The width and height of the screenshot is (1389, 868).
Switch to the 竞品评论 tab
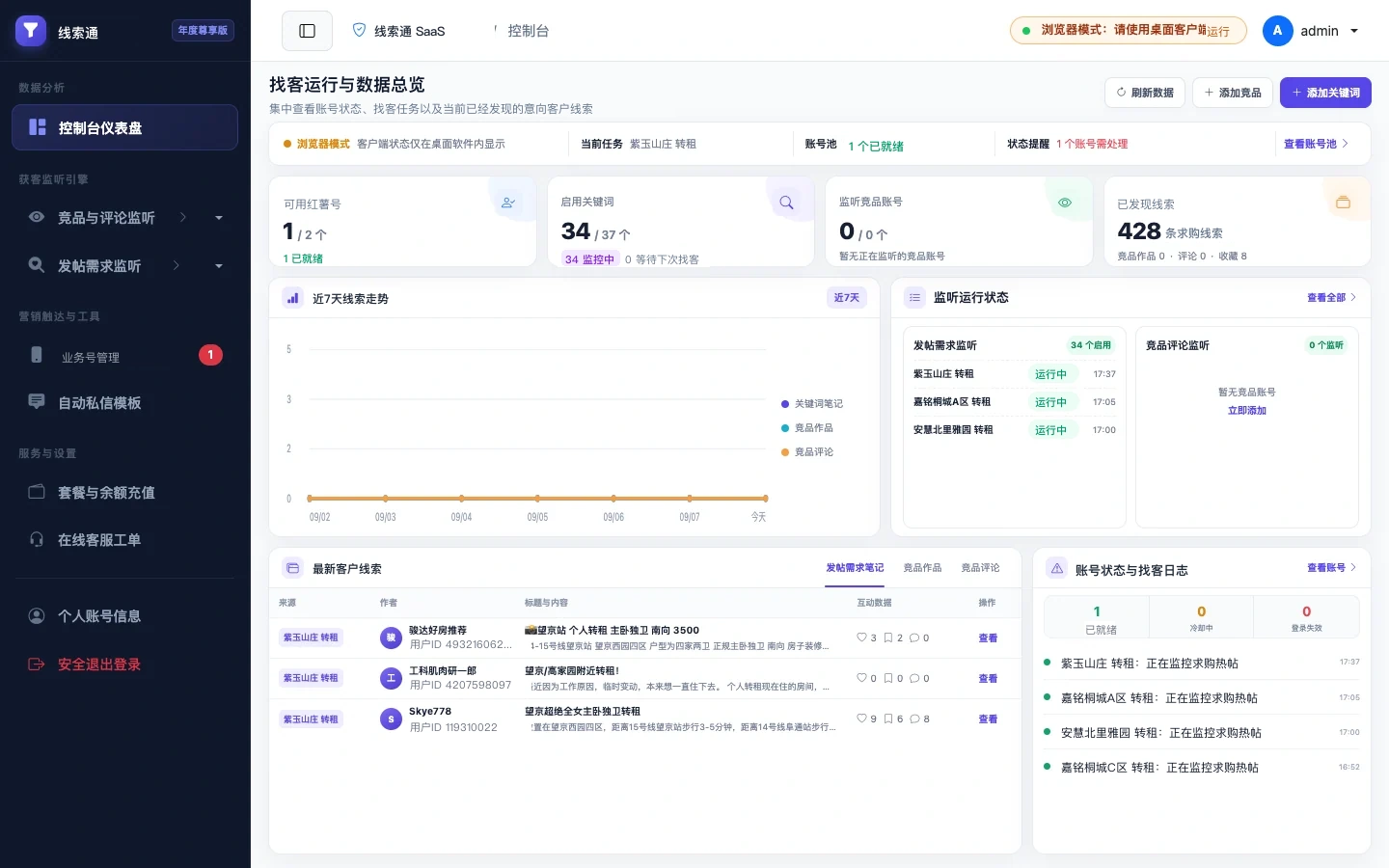[x=980, y=568]
